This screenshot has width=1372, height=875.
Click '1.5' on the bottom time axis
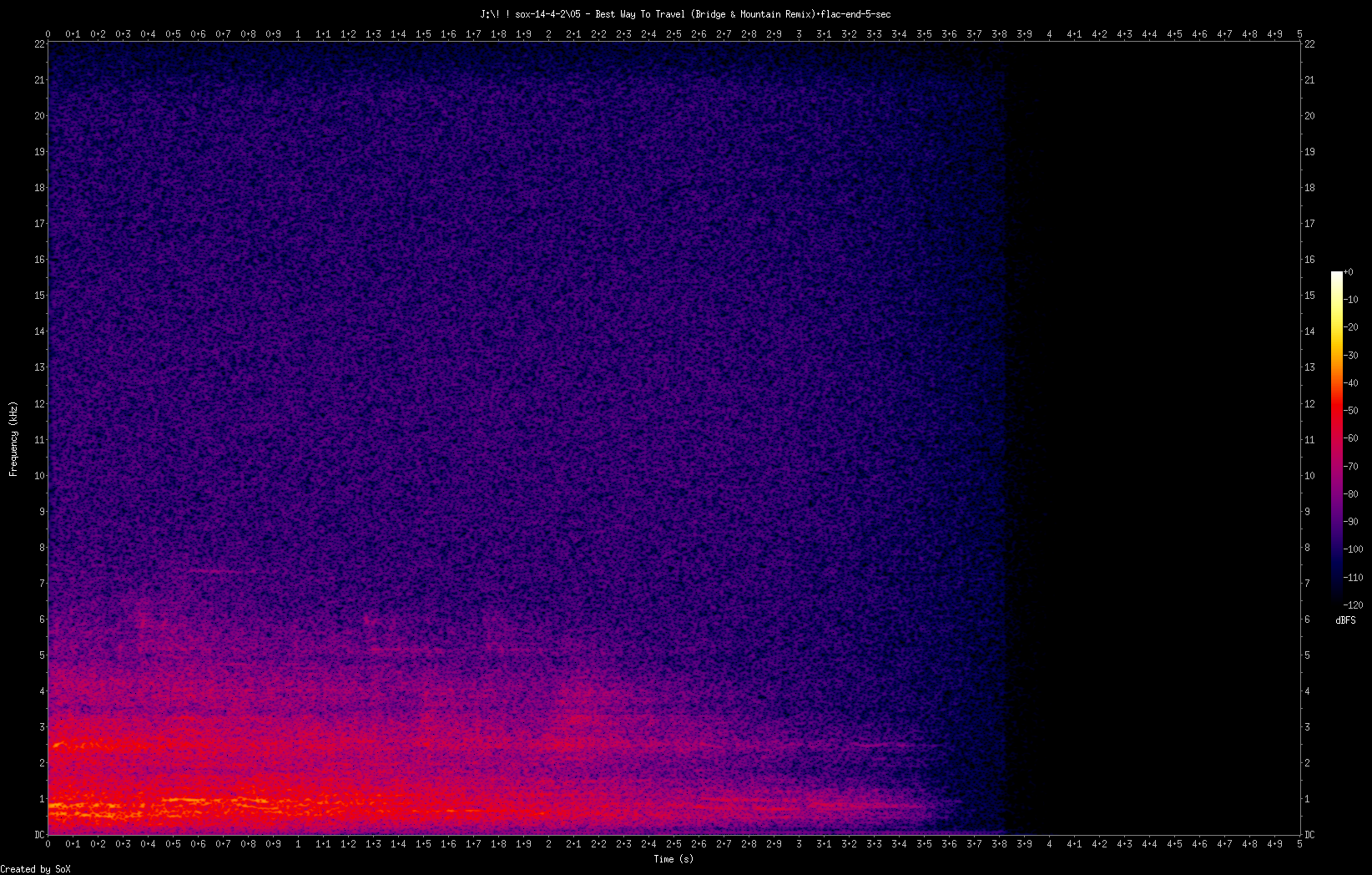click(x=423, y=844)
